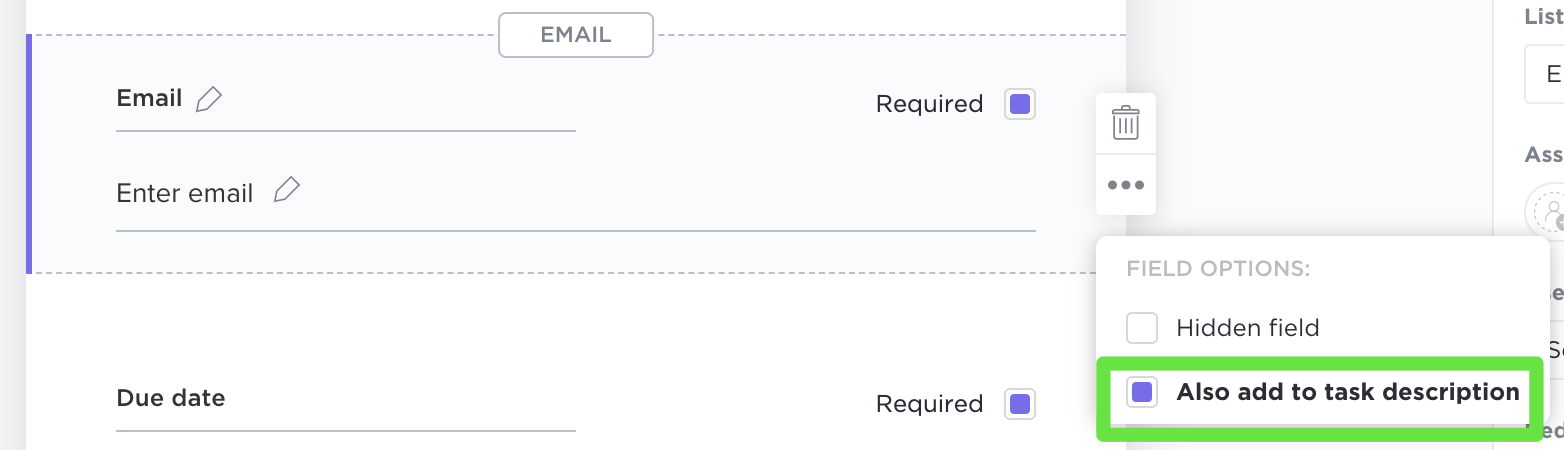Click the Hidden field option label
The height and width of the screenshot is (450, 1564).
pyautogui.click(x=1247, y=327)
